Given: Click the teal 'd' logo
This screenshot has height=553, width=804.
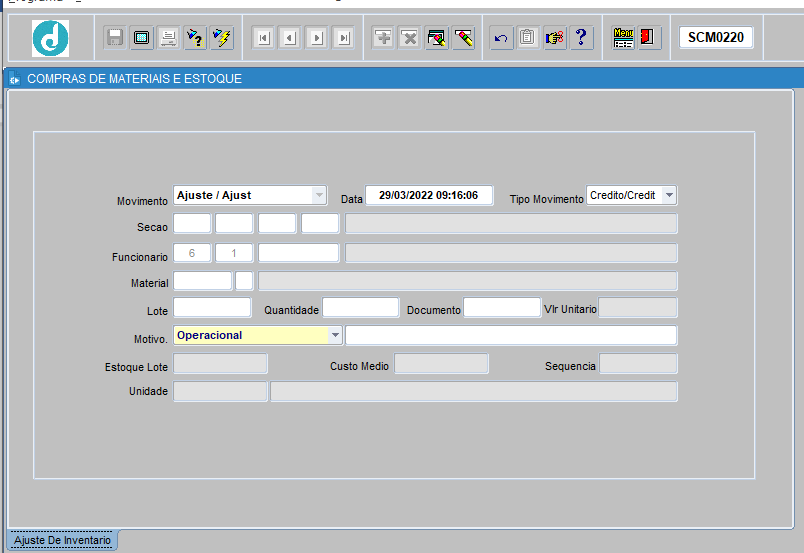Looking at the screenshot, I should [50, 38].
